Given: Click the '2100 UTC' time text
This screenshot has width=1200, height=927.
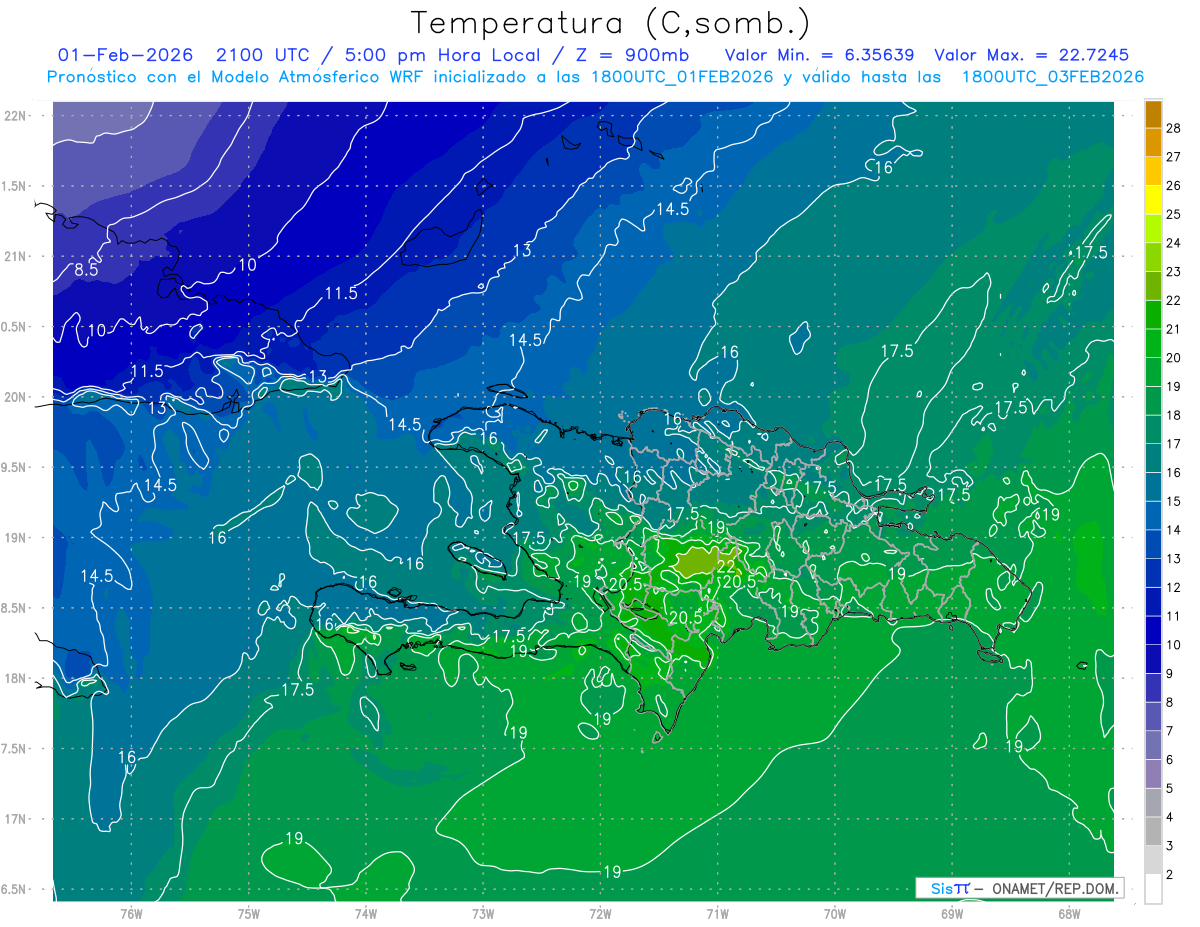Looking at the screenshot, I should tap(261, 55).
